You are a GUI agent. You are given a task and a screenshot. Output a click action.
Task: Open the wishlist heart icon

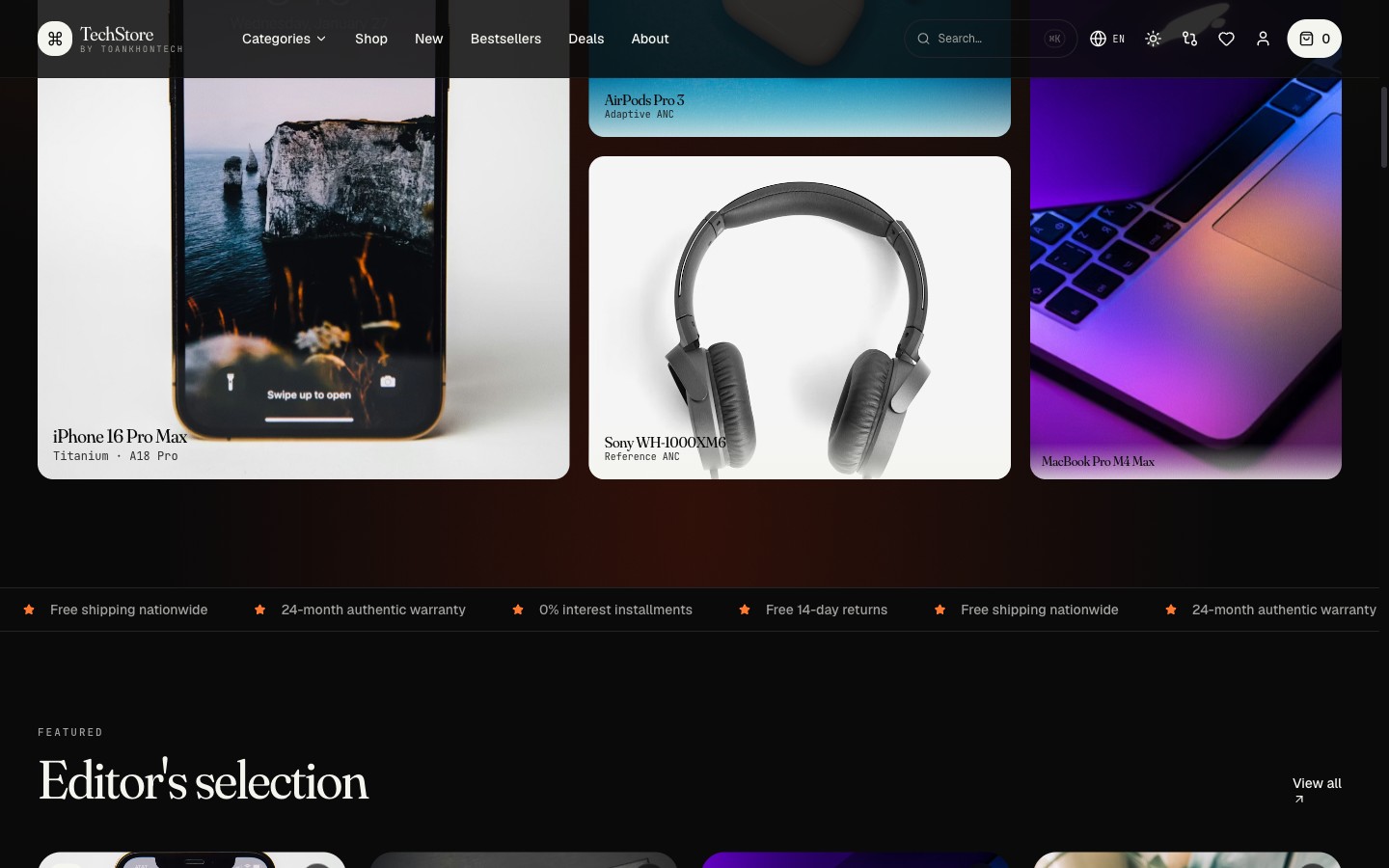point(1226,39)
